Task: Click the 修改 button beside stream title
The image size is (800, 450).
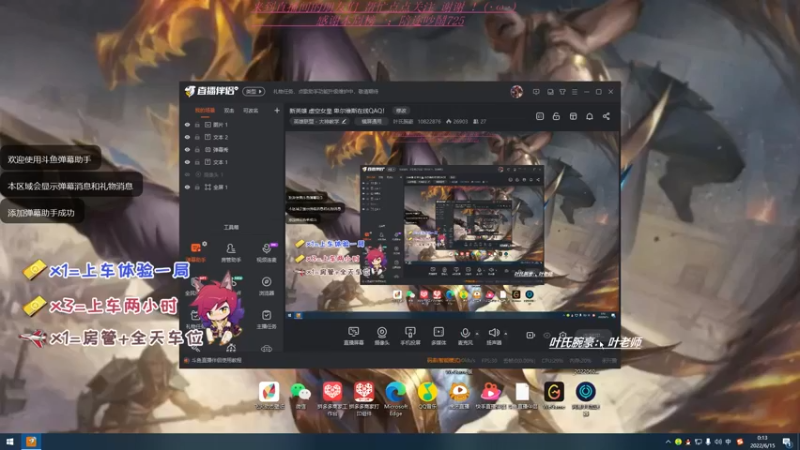Action: coord(401,111)
